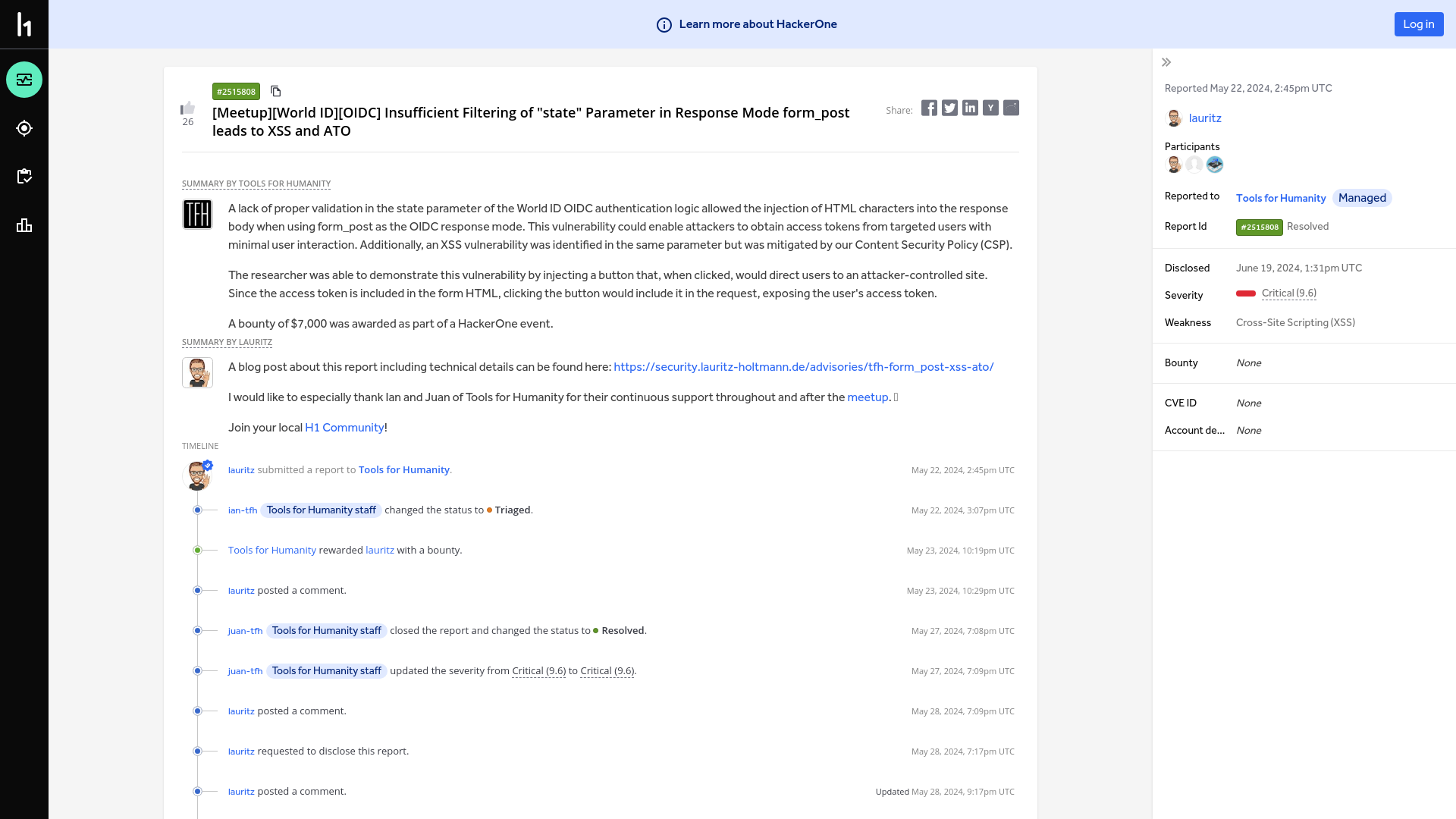The image size is (1456, 819).
Task: Click the search/explore panel icon
Action: (x=24, y=128)
